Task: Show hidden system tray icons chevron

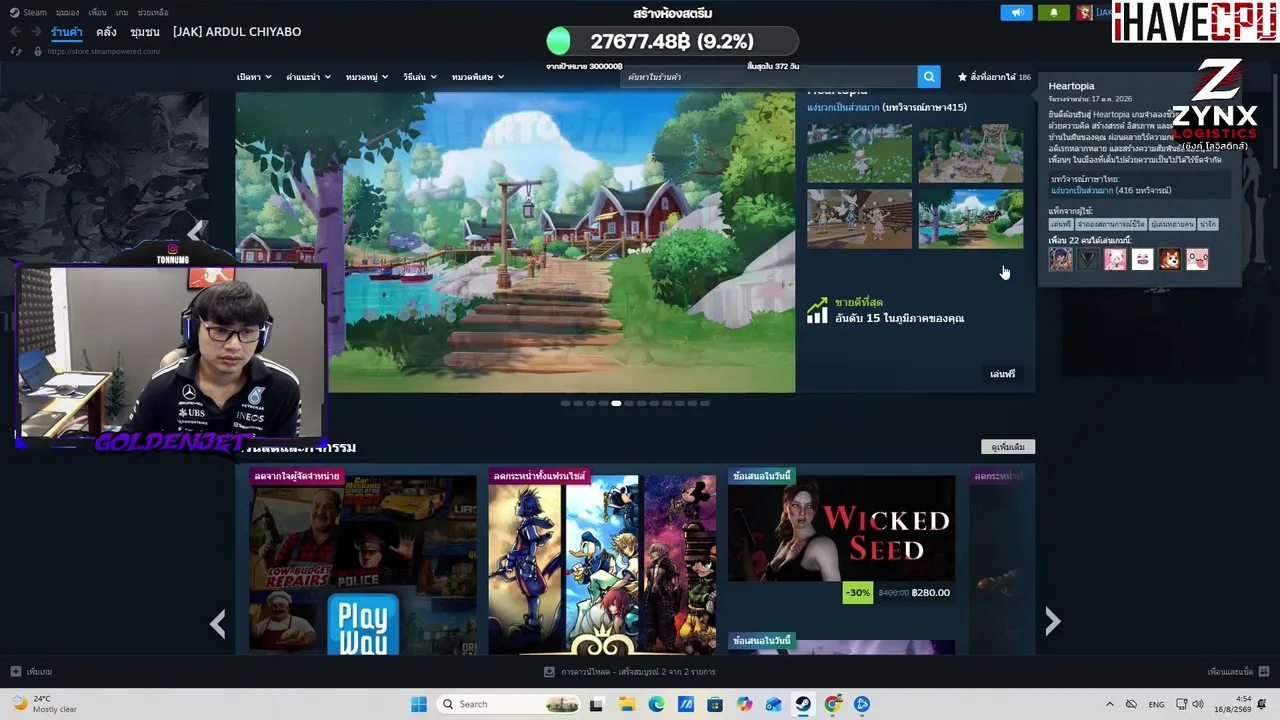Action: pyautogui.click(x=1109, y=704)
